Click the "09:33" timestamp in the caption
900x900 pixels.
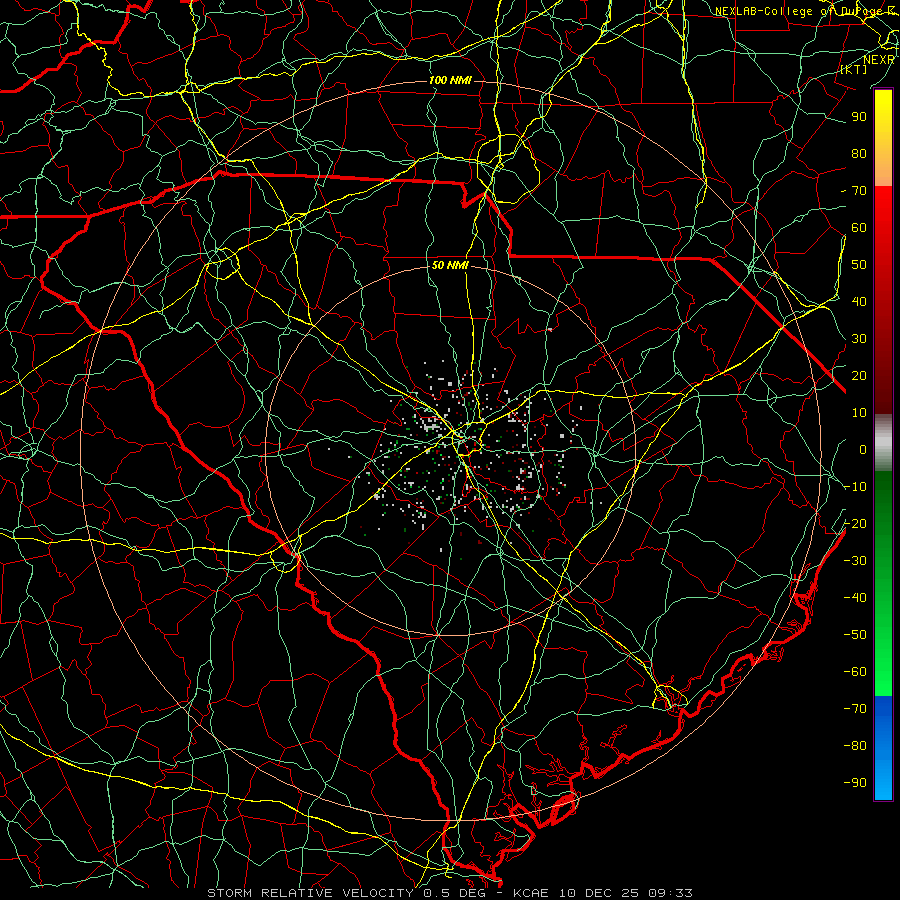(670, 893)
